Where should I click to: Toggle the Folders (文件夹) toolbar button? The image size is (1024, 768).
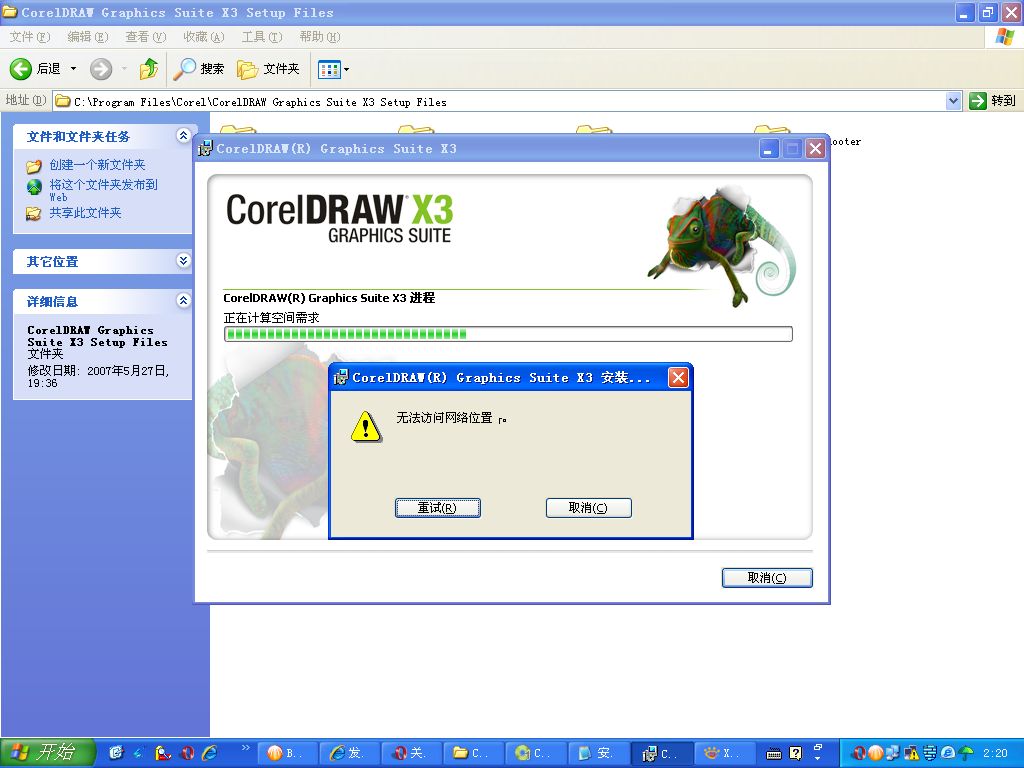click(x=268, y=69)
